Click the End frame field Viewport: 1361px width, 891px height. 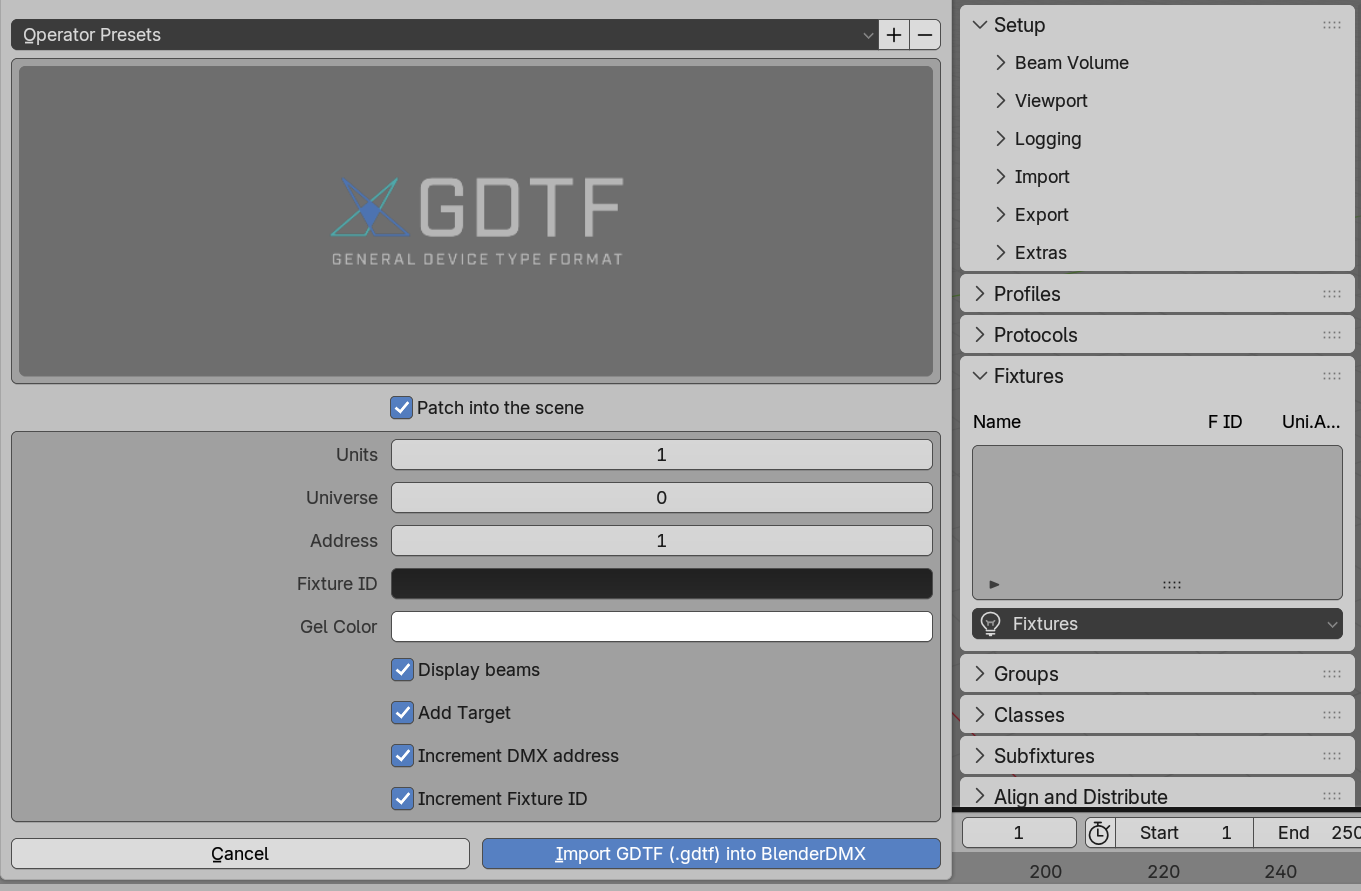coord(1308,833)
